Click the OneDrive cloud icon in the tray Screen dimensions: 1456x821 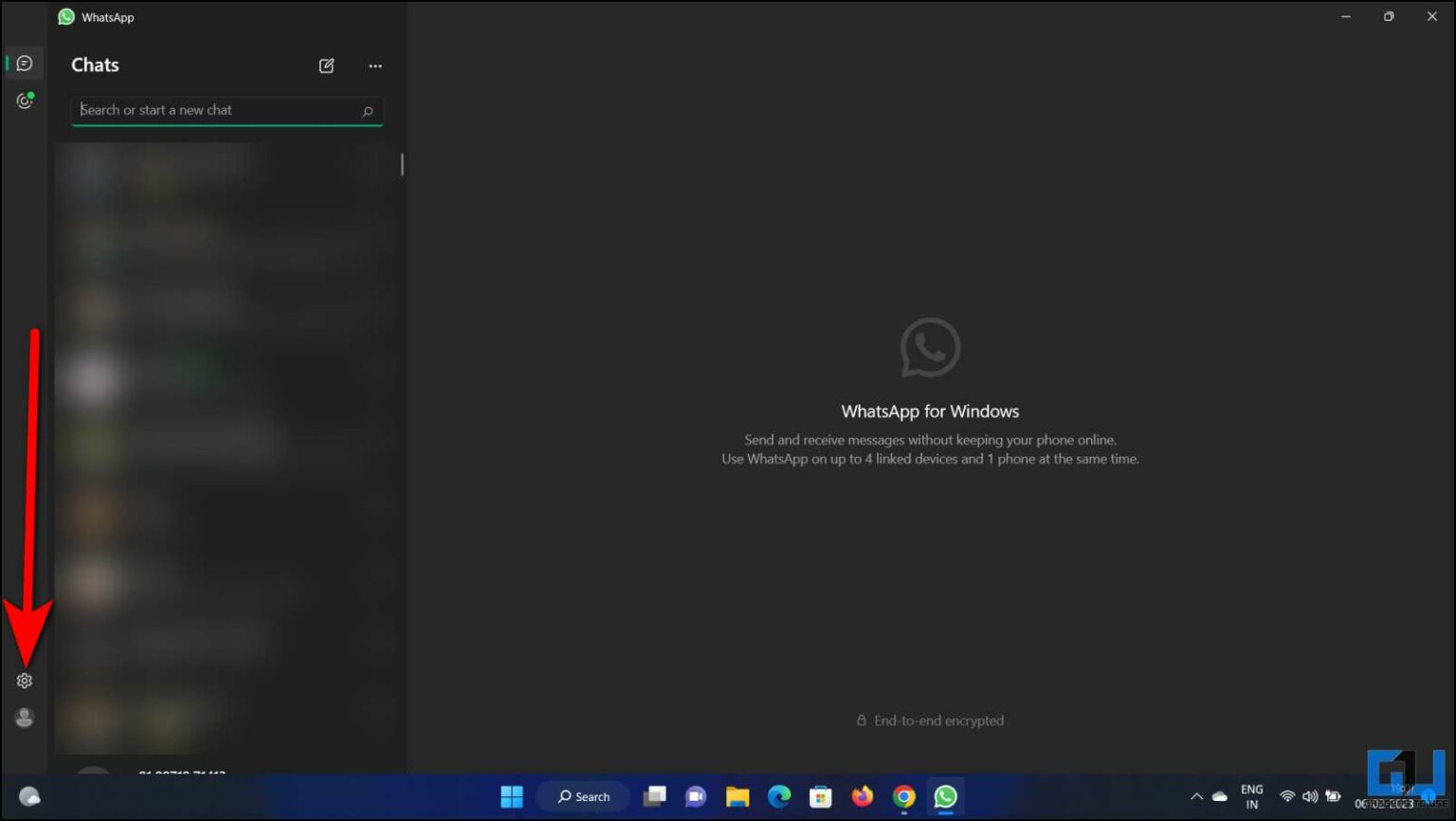1220,796
